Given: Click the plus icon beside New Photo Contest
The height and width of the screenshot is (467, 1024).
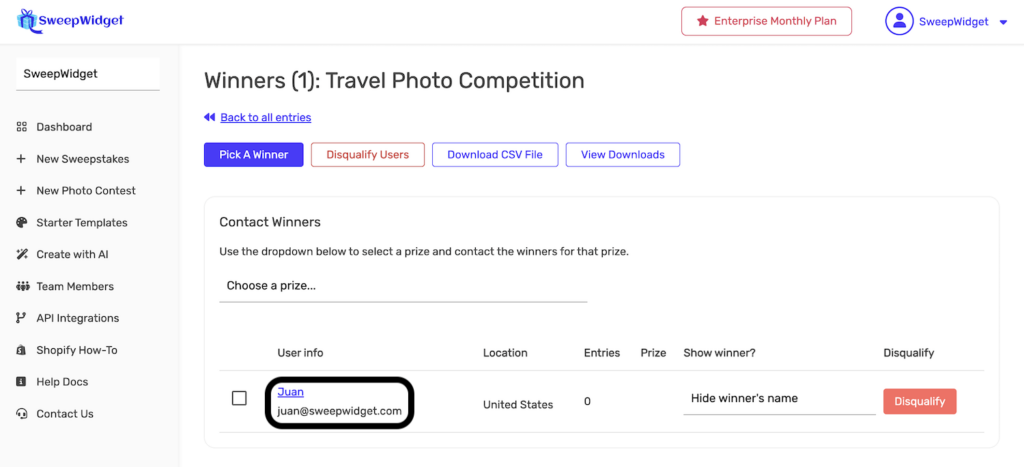Looking at the screenshot, I should click(x=21, y=191).
